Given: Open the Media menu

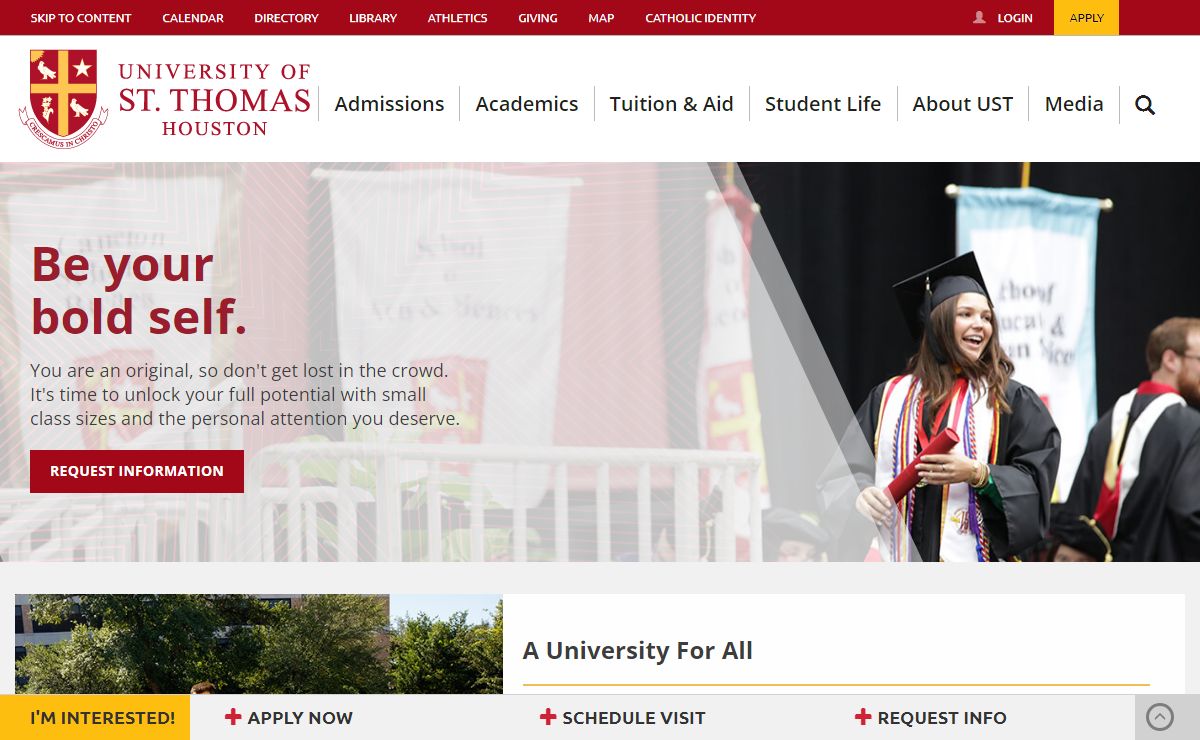Looking at the screenshot, I should click(x=1074, y=104).
